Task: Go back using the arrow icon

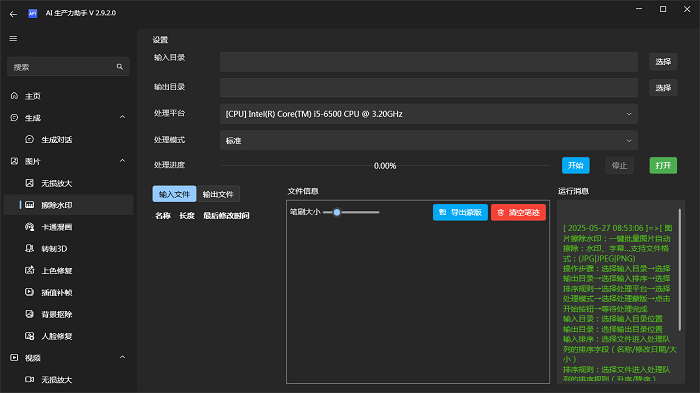Action: (13, 14)
